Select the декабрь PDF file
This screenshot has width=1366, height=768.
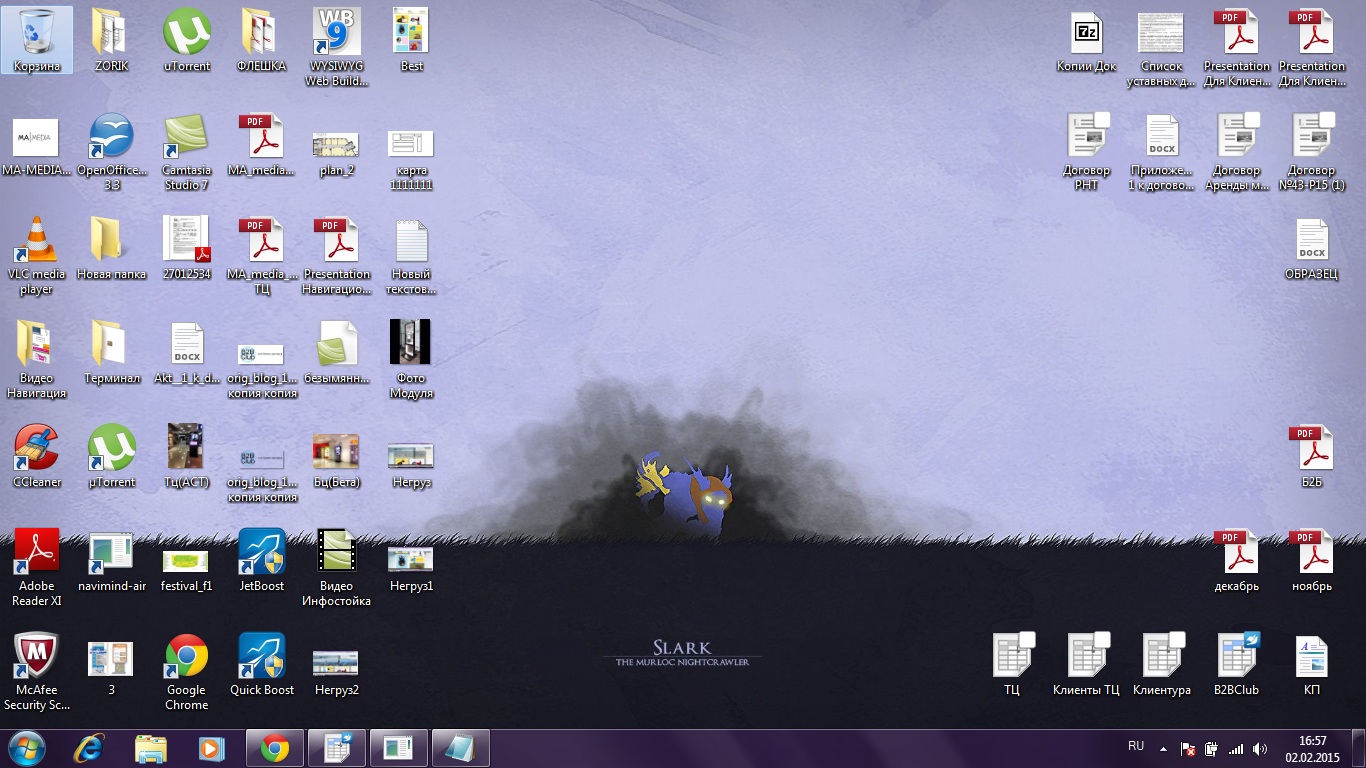(x=1237, y=561)
